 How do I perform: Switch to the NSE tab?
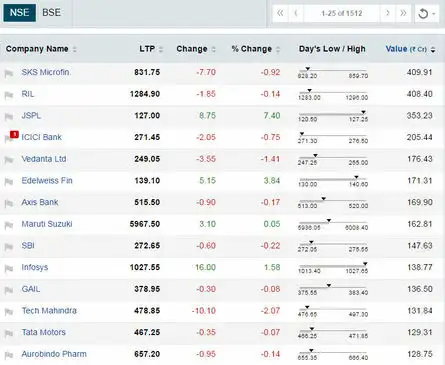click(x=19, y=13)
